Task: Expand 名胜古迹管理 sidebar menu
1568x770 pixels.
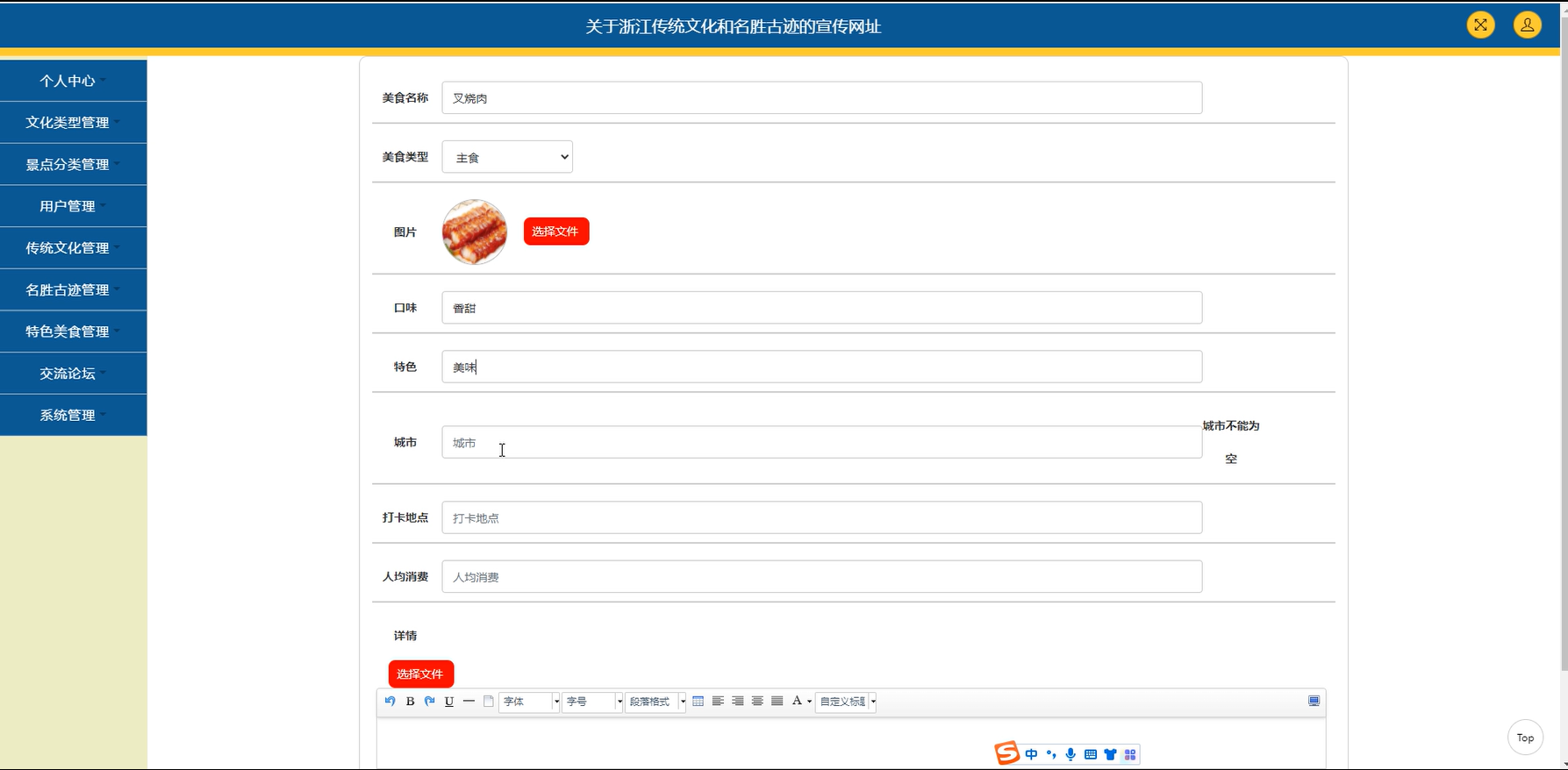Action: (73, 289)
